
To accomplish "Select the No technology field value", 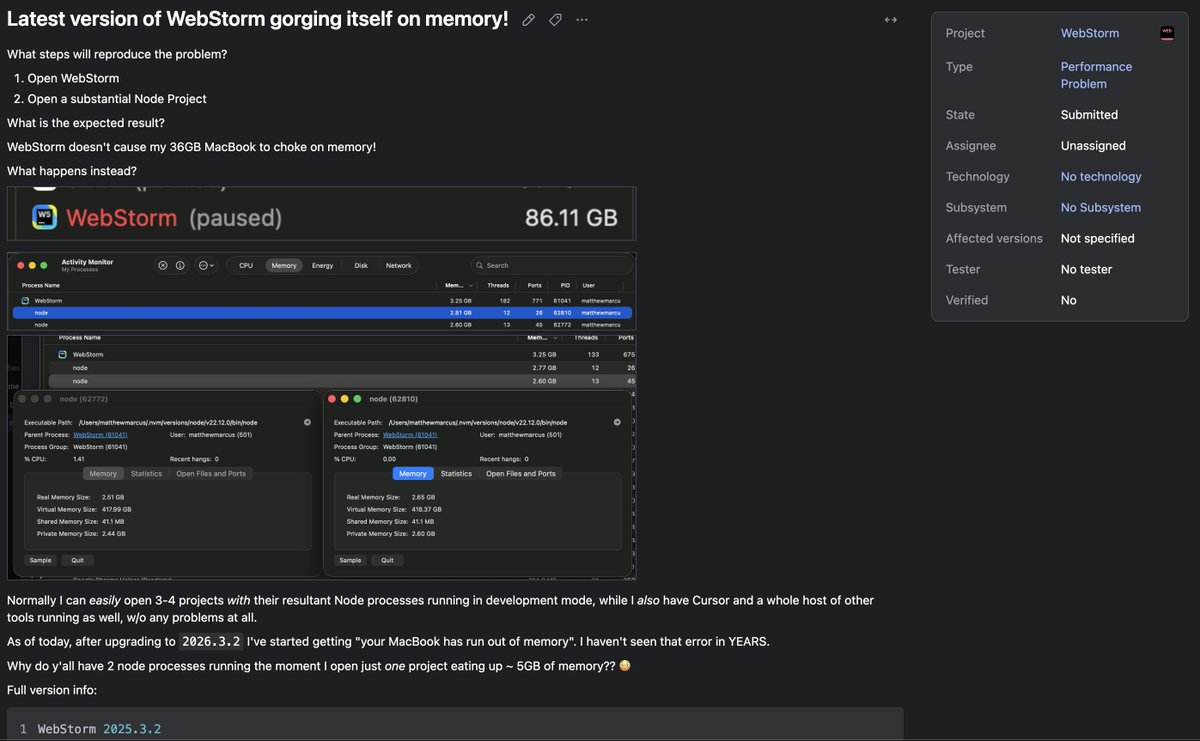I will (1101, 177).
